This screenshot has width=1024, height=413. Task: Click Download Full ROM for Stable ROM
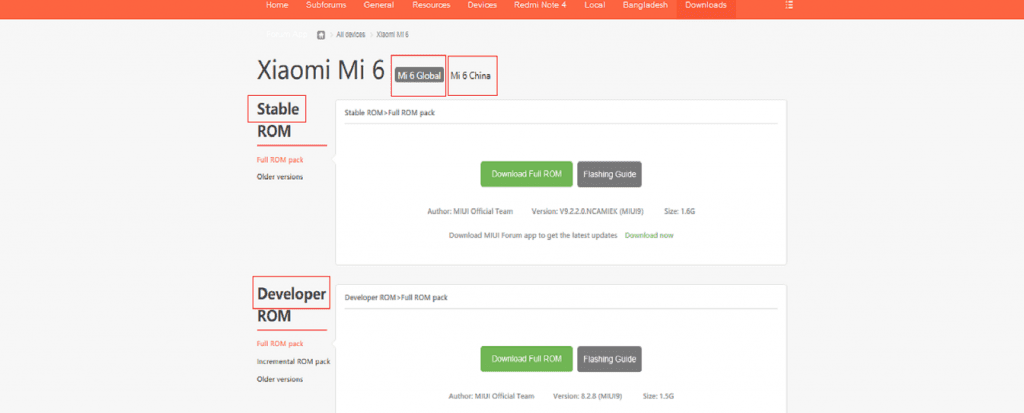click(x=526, y=174)
